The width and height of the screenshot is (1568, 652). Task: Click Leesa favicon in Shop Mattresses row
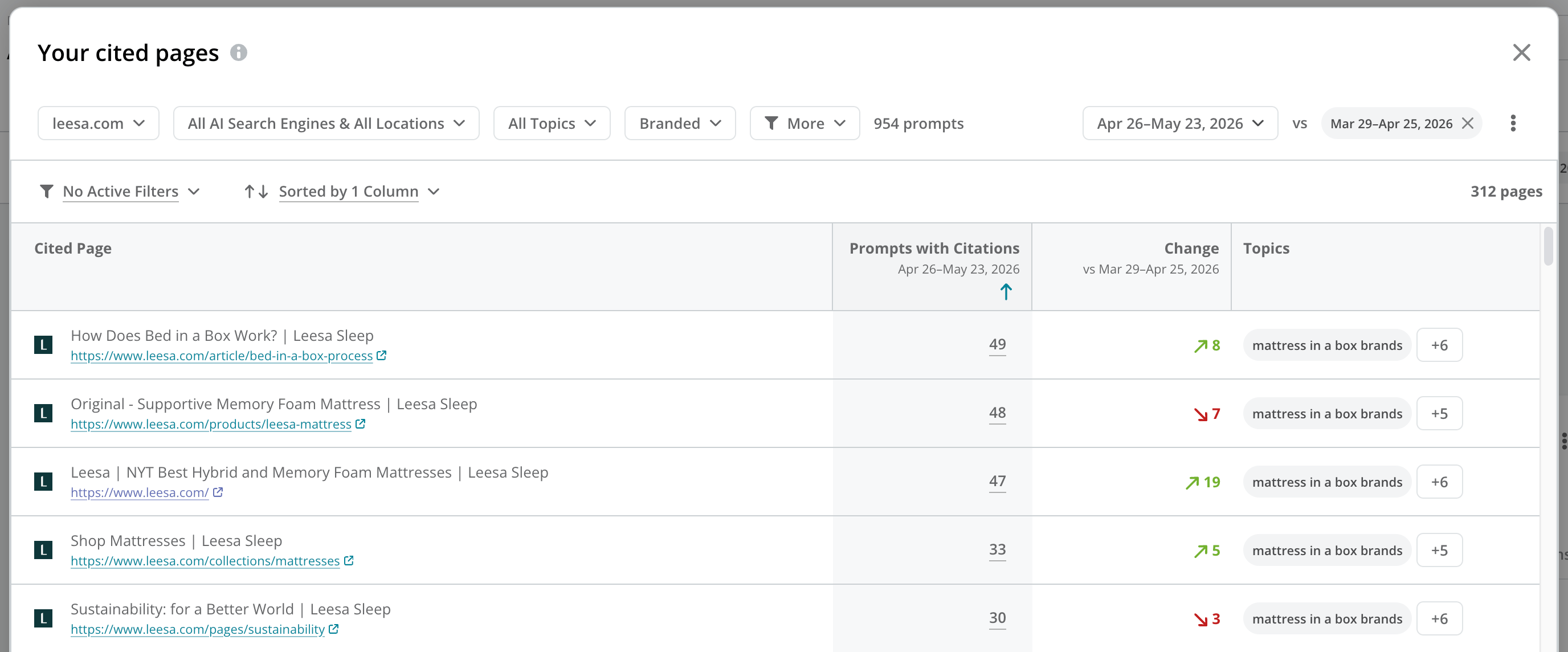(43, 551)
